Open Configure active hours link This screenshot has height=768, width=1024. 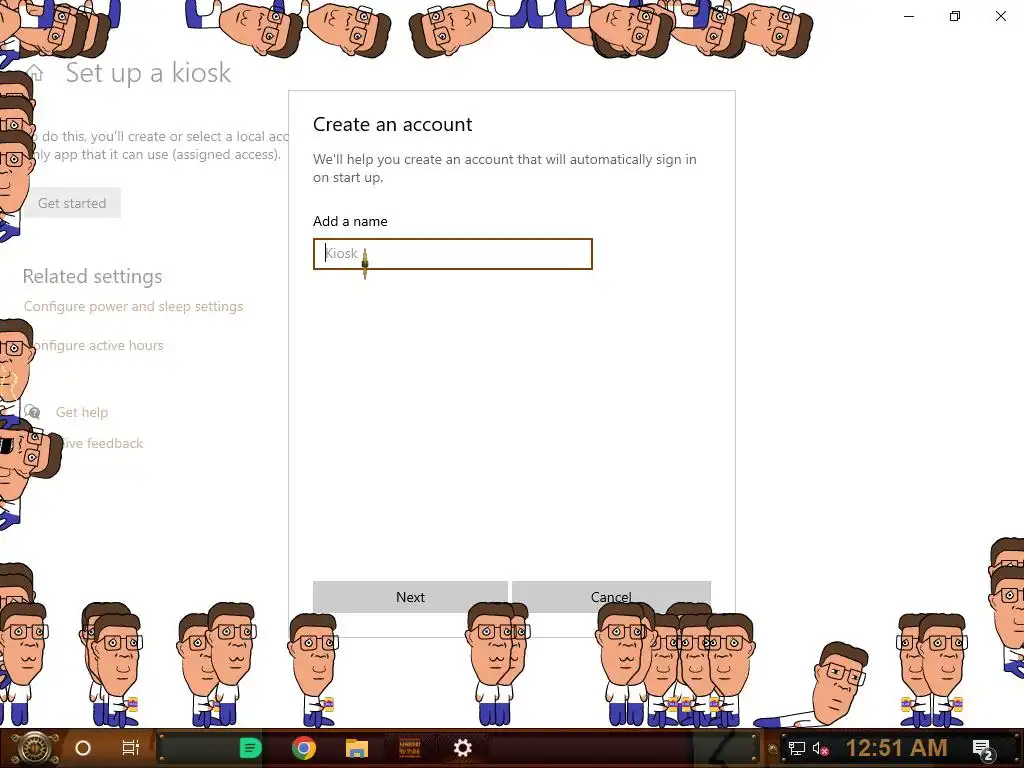[93, 345]
